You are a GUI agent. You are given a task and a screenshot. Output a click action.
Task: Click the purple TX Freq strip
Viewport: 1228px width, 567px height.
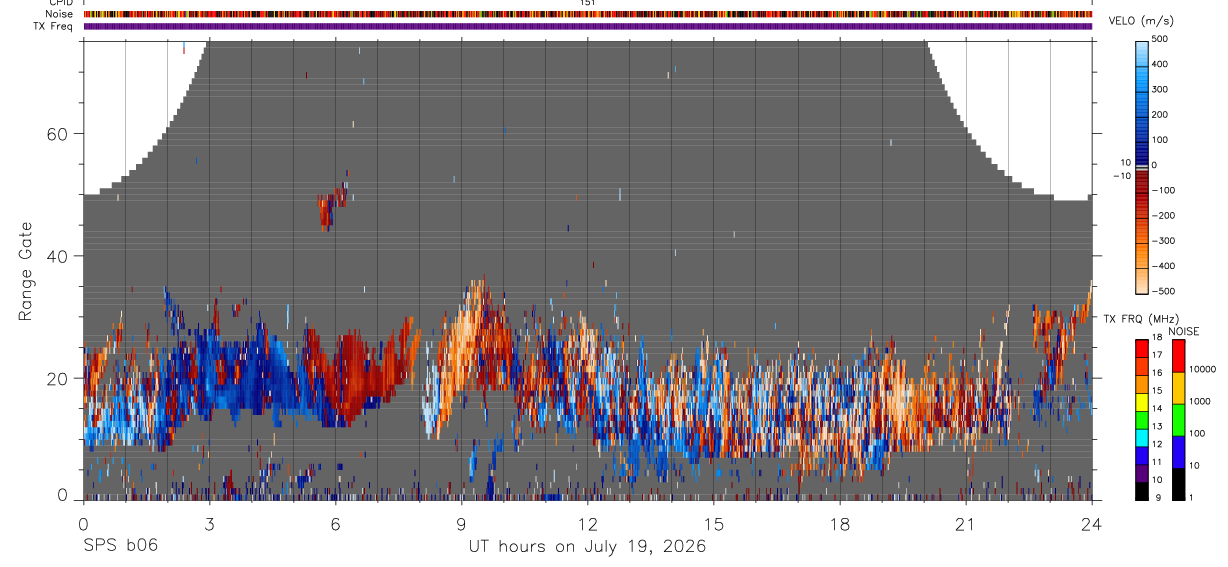point(588,26)
